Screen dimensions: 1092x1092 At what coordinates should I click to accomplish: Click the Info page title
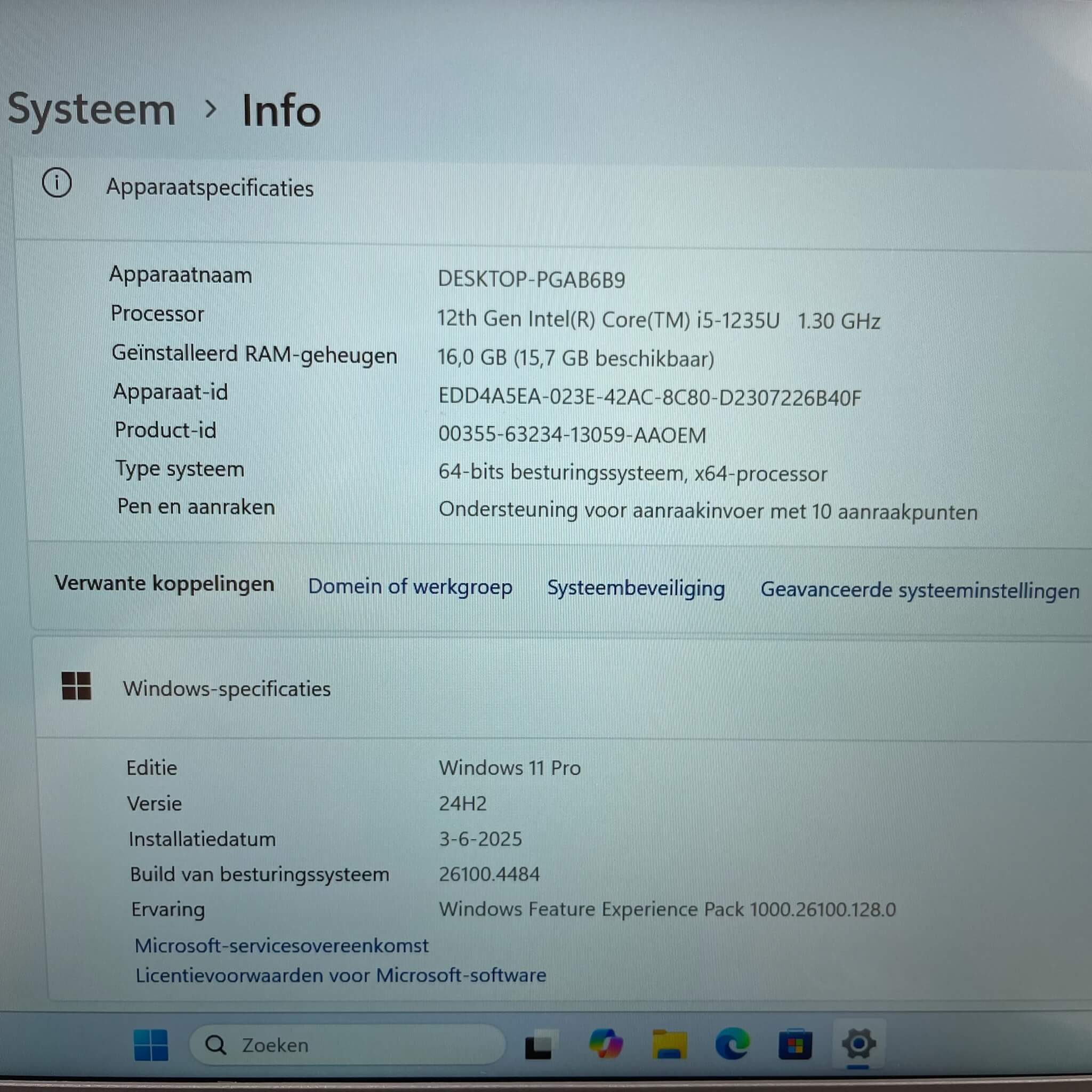281,111
